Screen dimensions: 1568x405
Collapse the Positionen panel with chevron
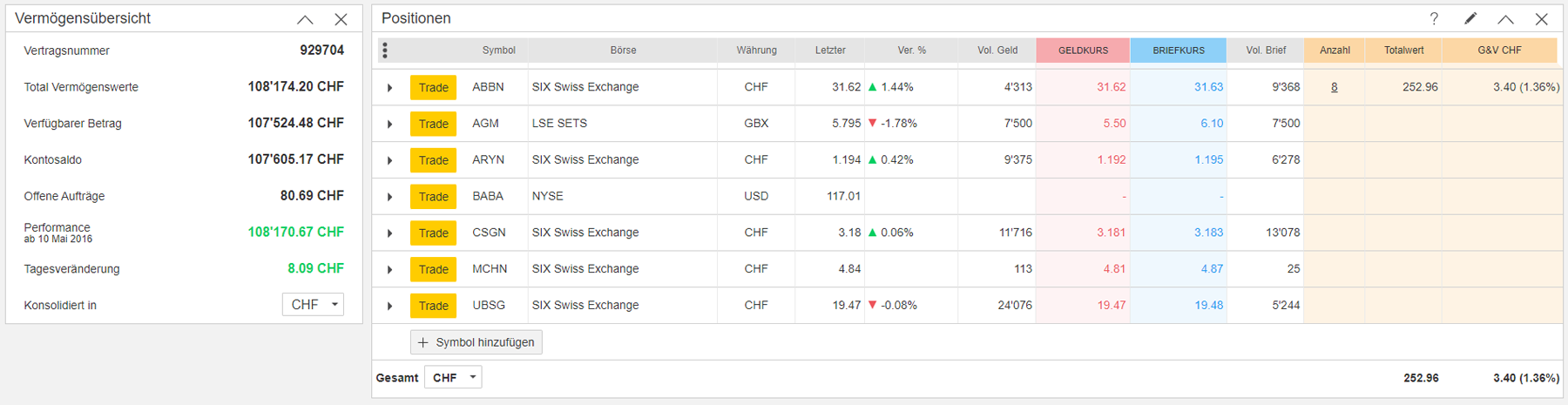click(x=1505, y=19)
